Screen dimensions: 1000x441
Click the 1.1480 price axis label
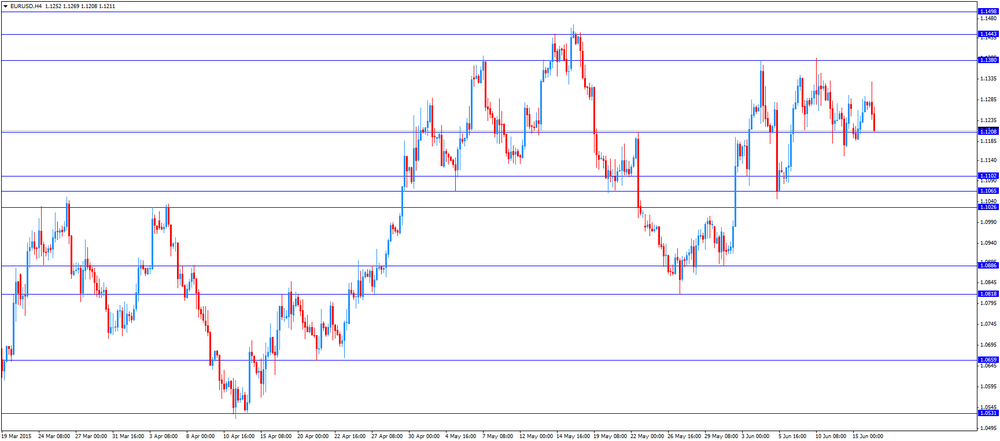pyautogui.click(x=989, y=19)
